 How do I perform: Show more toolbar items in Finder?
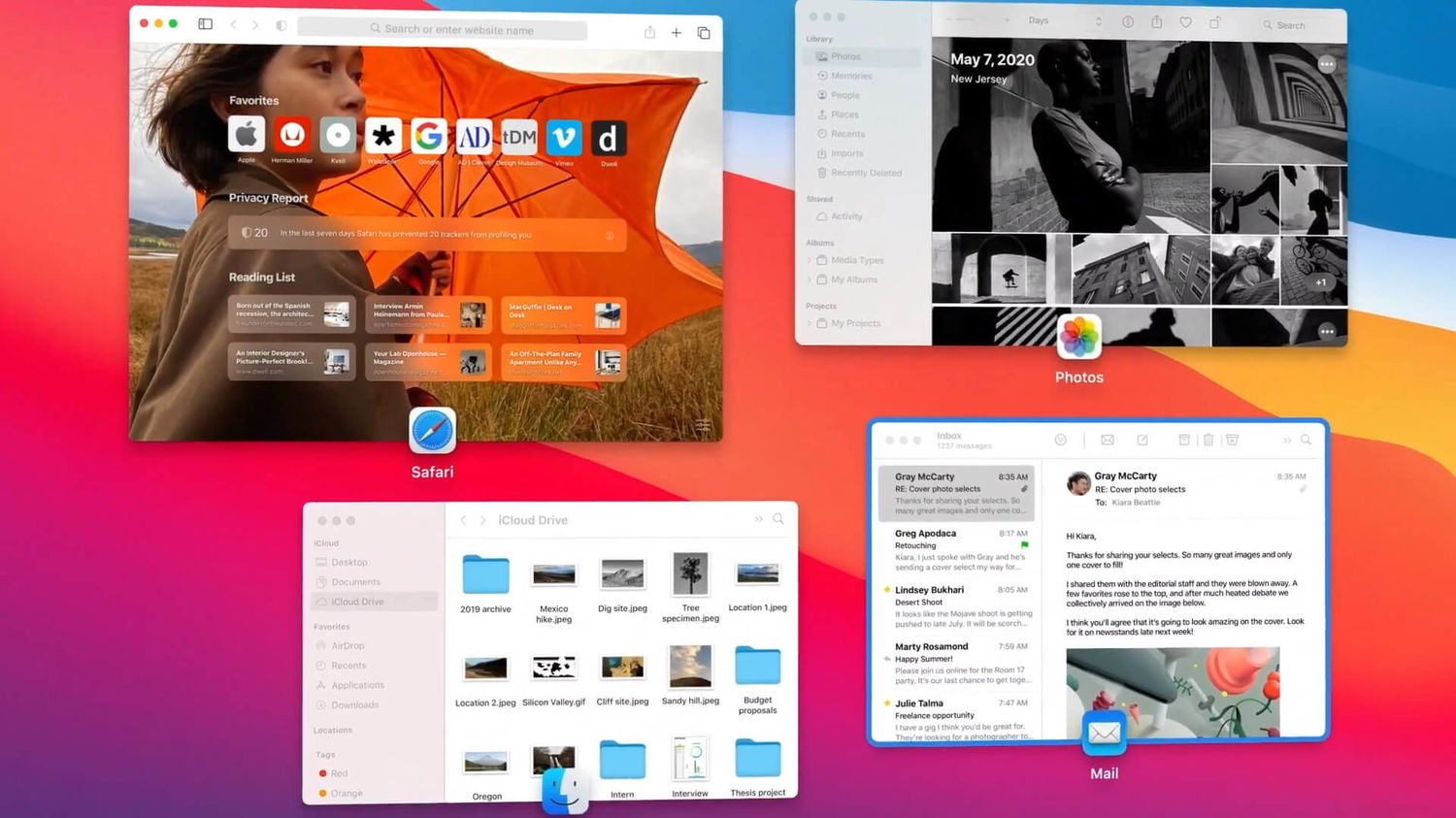pyautogui.click(x=759, y=519)
